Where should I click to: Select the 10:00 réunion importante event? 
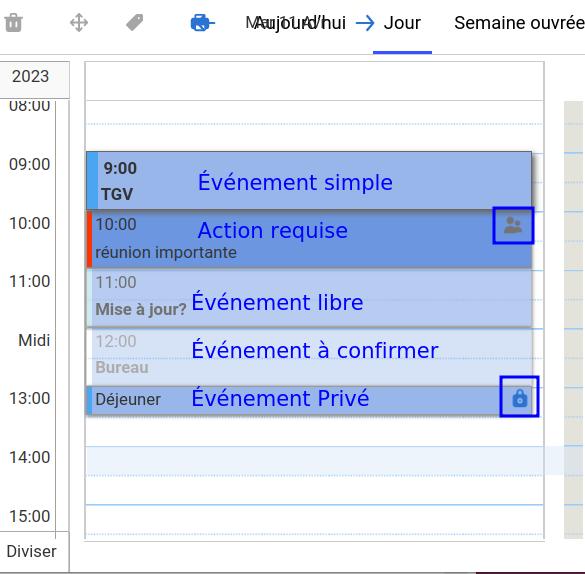point(309,239)
